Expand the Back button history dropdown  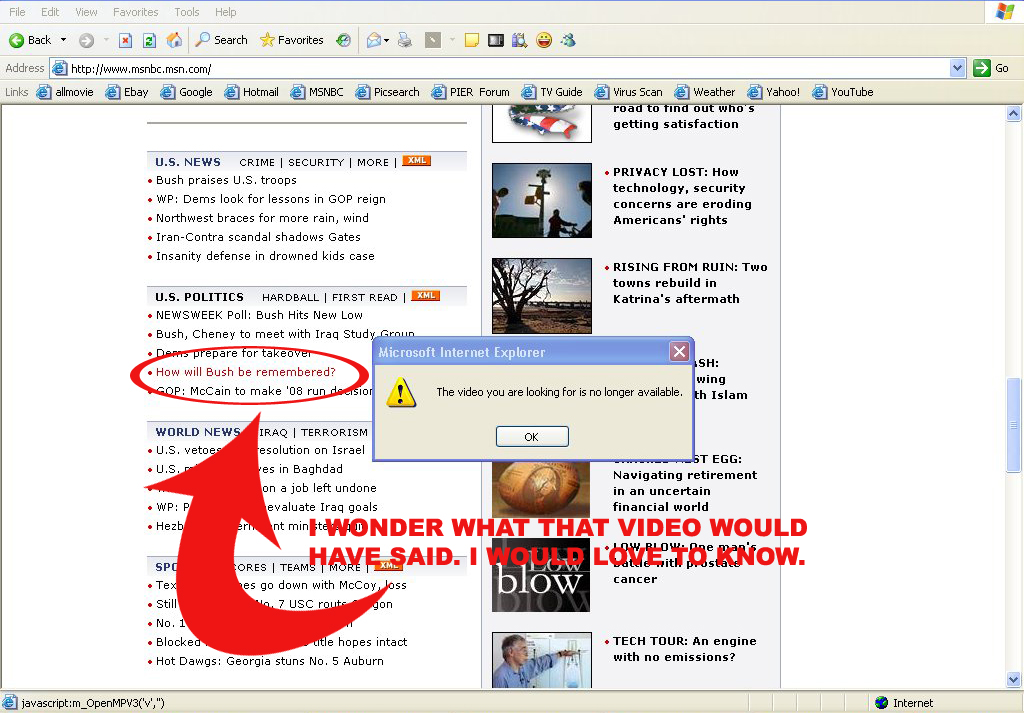[63, 40]
